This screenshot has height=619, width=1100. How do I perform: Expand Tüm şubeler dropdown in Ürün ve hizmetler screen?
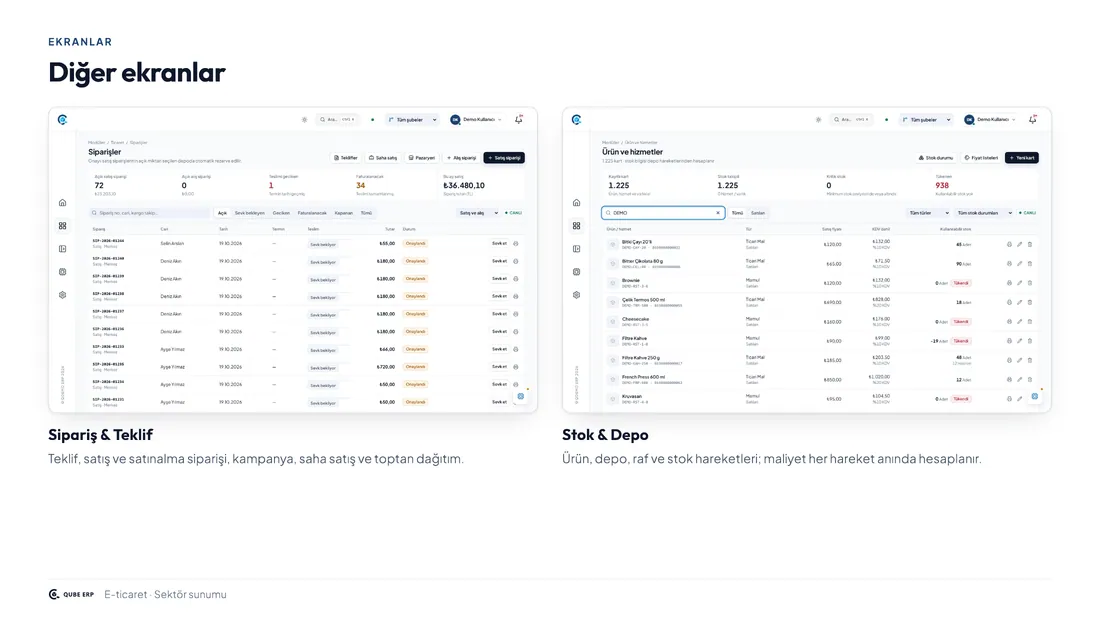pyautogui.click(x=926, y=119)
